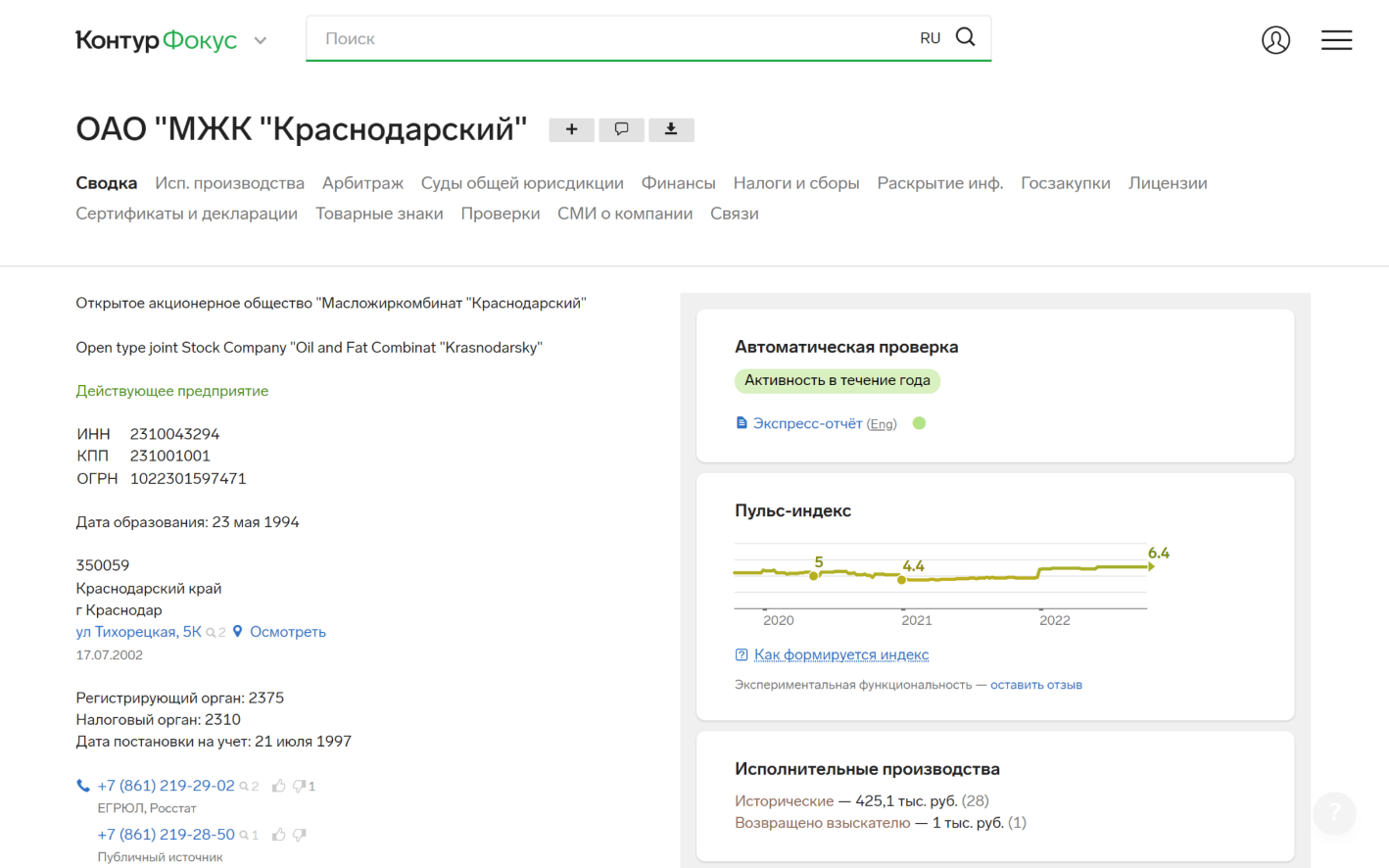This screenshot has width=1389, height=868.
Task: Select the Сводка tab
Action: click(x=107, y=183)
